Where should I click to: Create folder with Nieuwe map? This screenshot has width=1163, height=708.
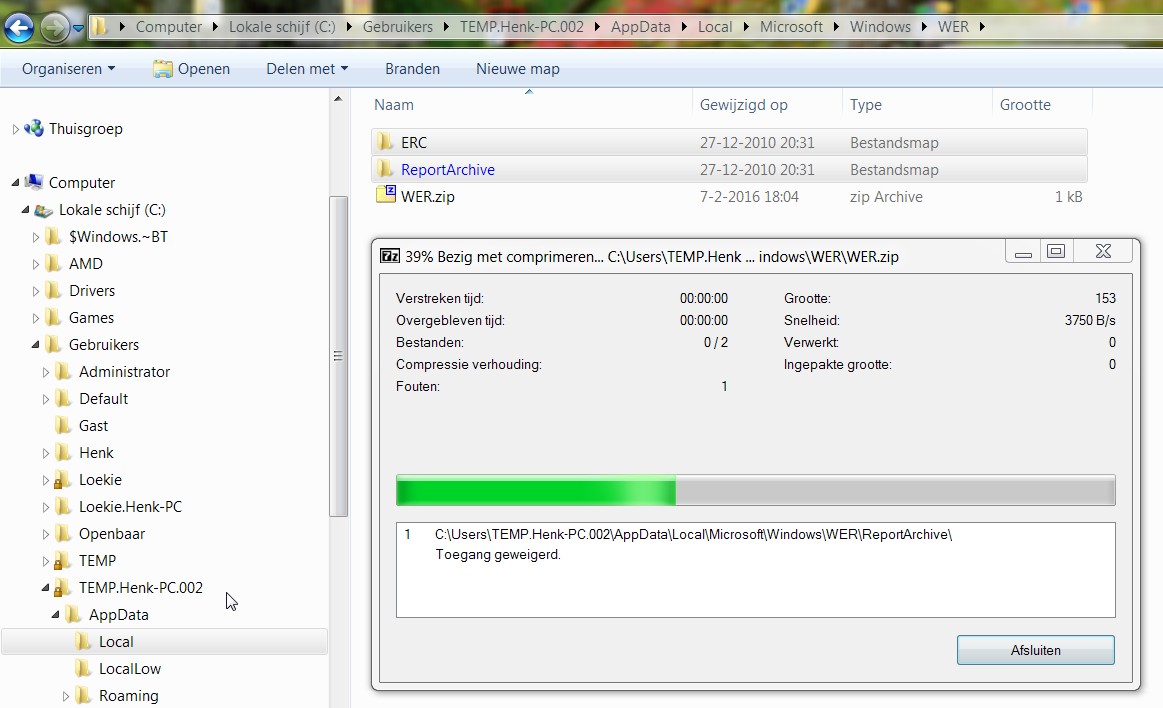tap(518, 69)
